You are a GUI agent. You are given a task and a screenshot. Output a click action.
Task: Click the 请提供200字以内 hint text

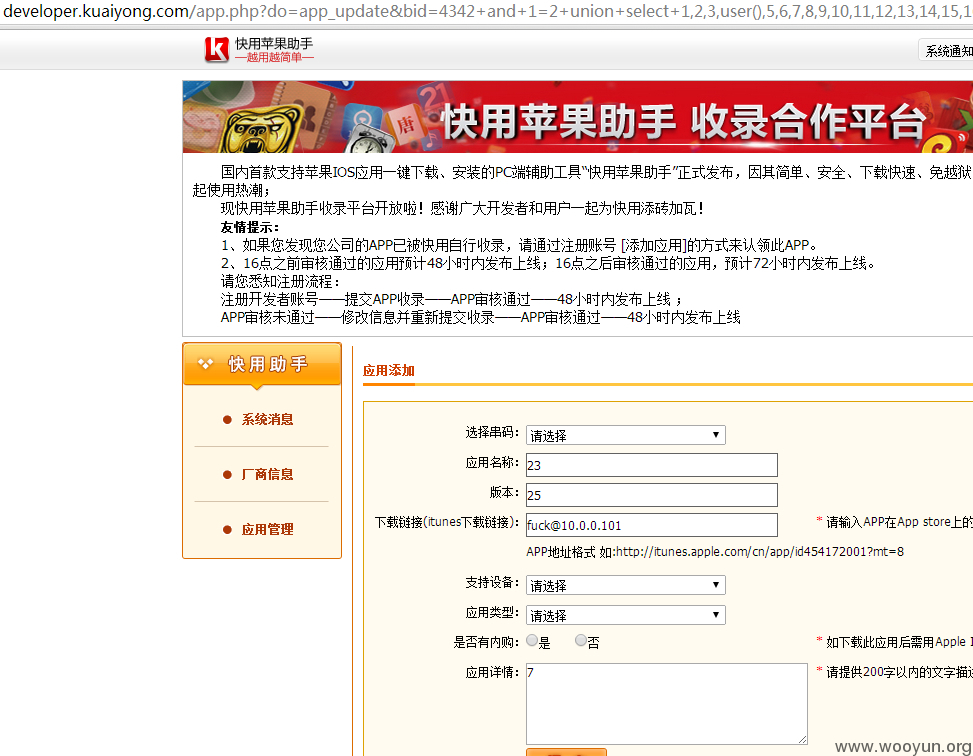click(899, 672)
